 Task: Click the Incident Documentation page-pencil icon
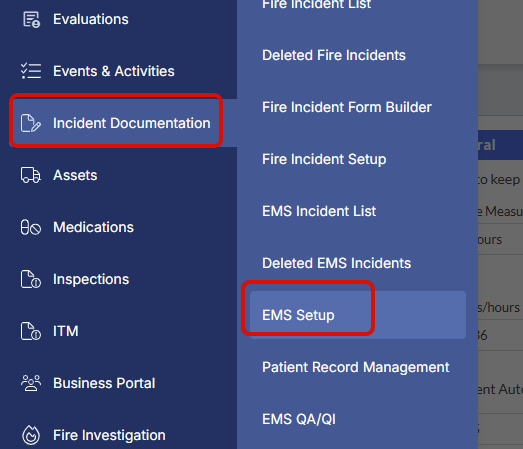(x=31, y=123)
